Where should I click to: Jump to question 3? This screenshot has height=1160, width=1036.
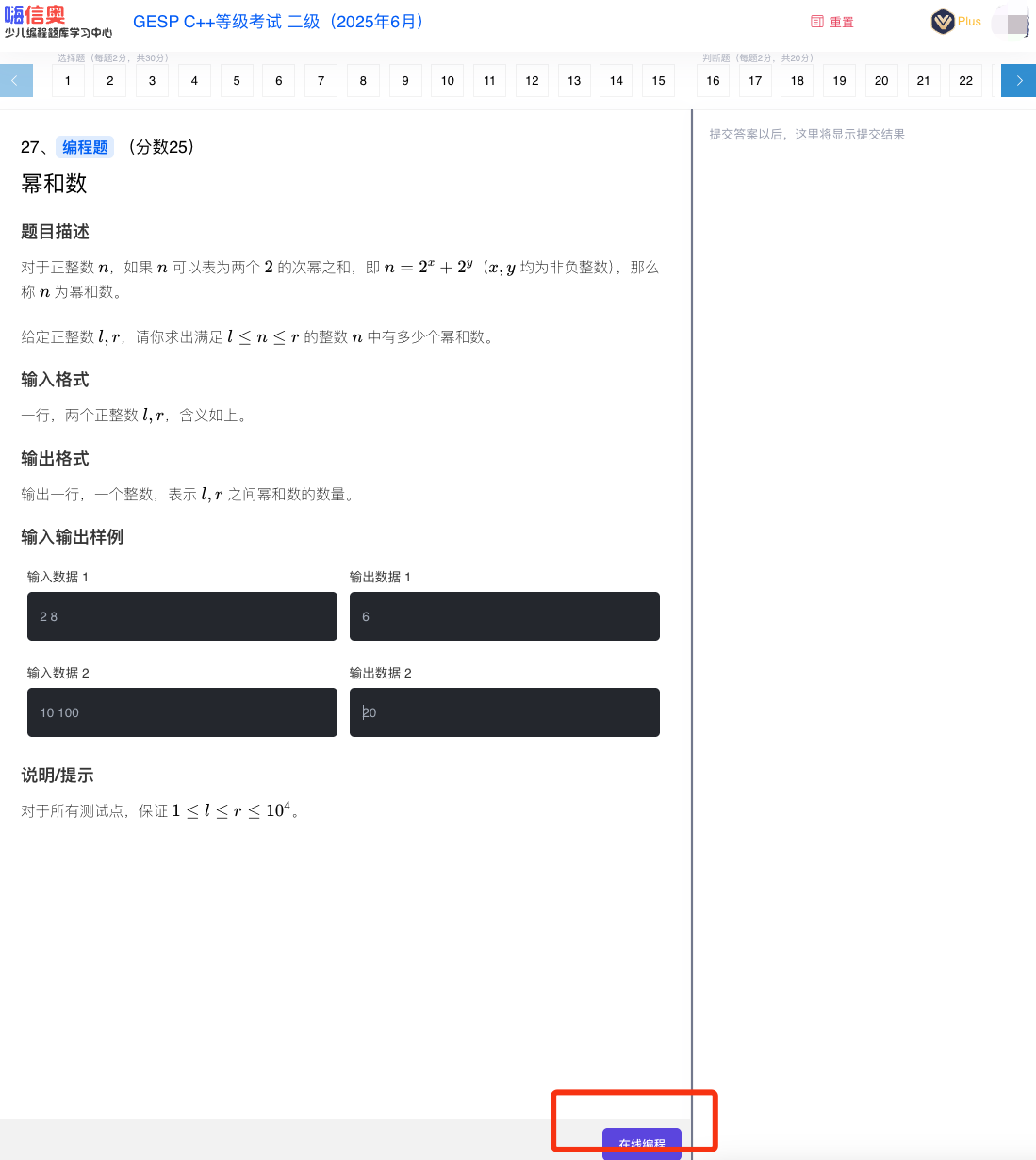coord(153,81)
